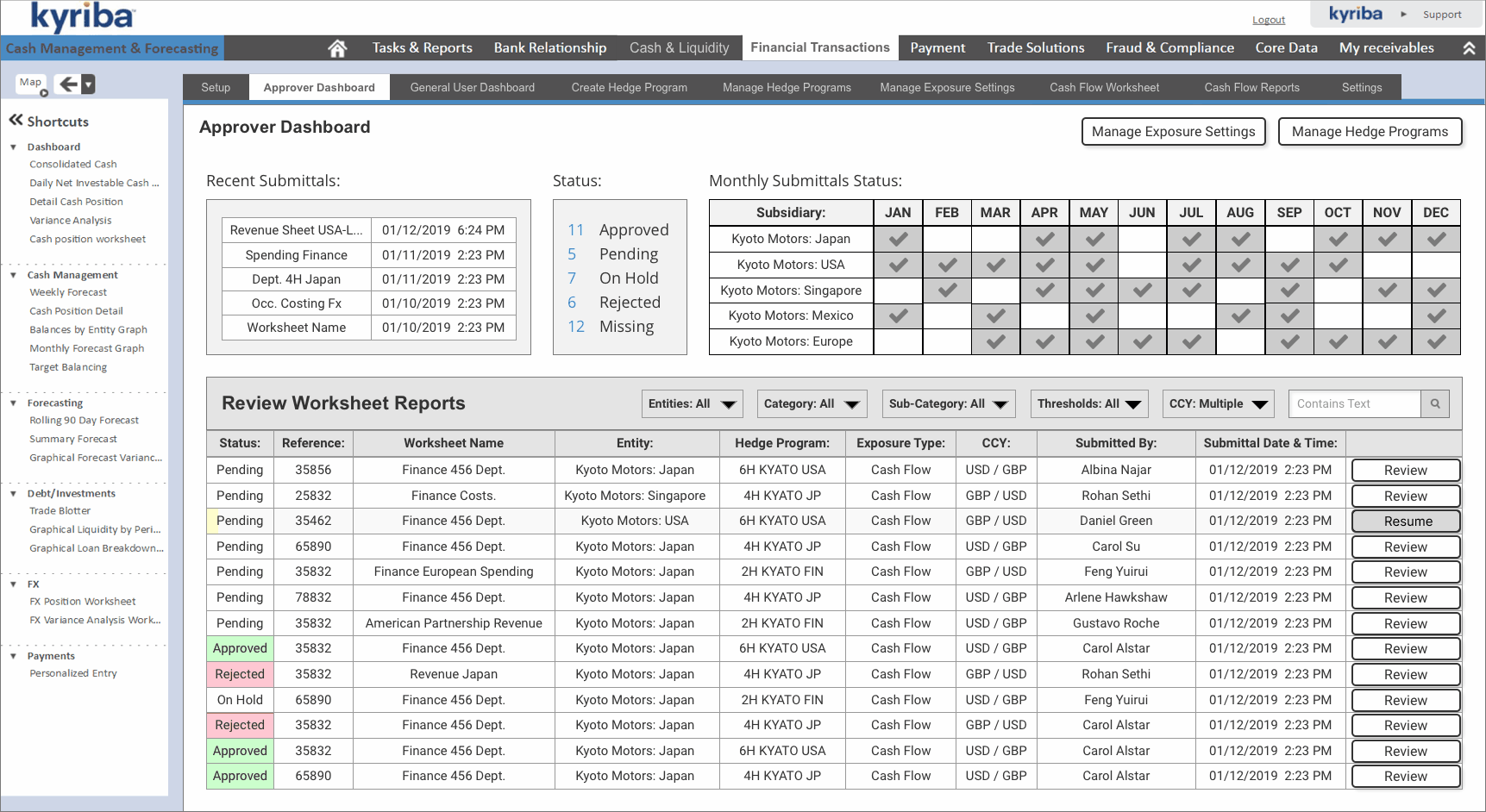Toggle Kyoto Motors: Singapore NOV checkmark
Viewport: 1486px width, 812px height.
tap(1387, 290)
